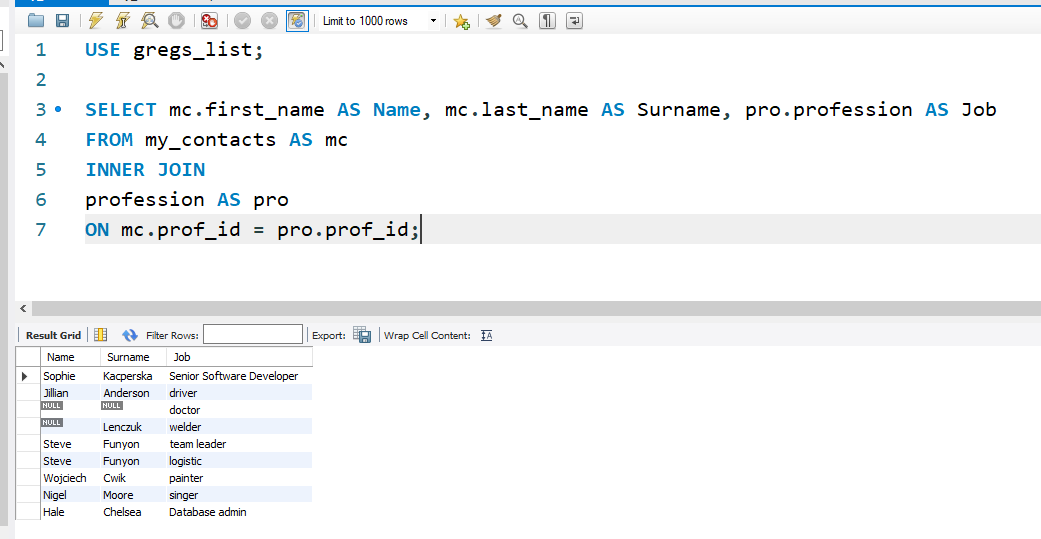Select the team leader job cell
Image resolution: width=1041 pixels, height=539 pixels.
click(x=239, y=444)
